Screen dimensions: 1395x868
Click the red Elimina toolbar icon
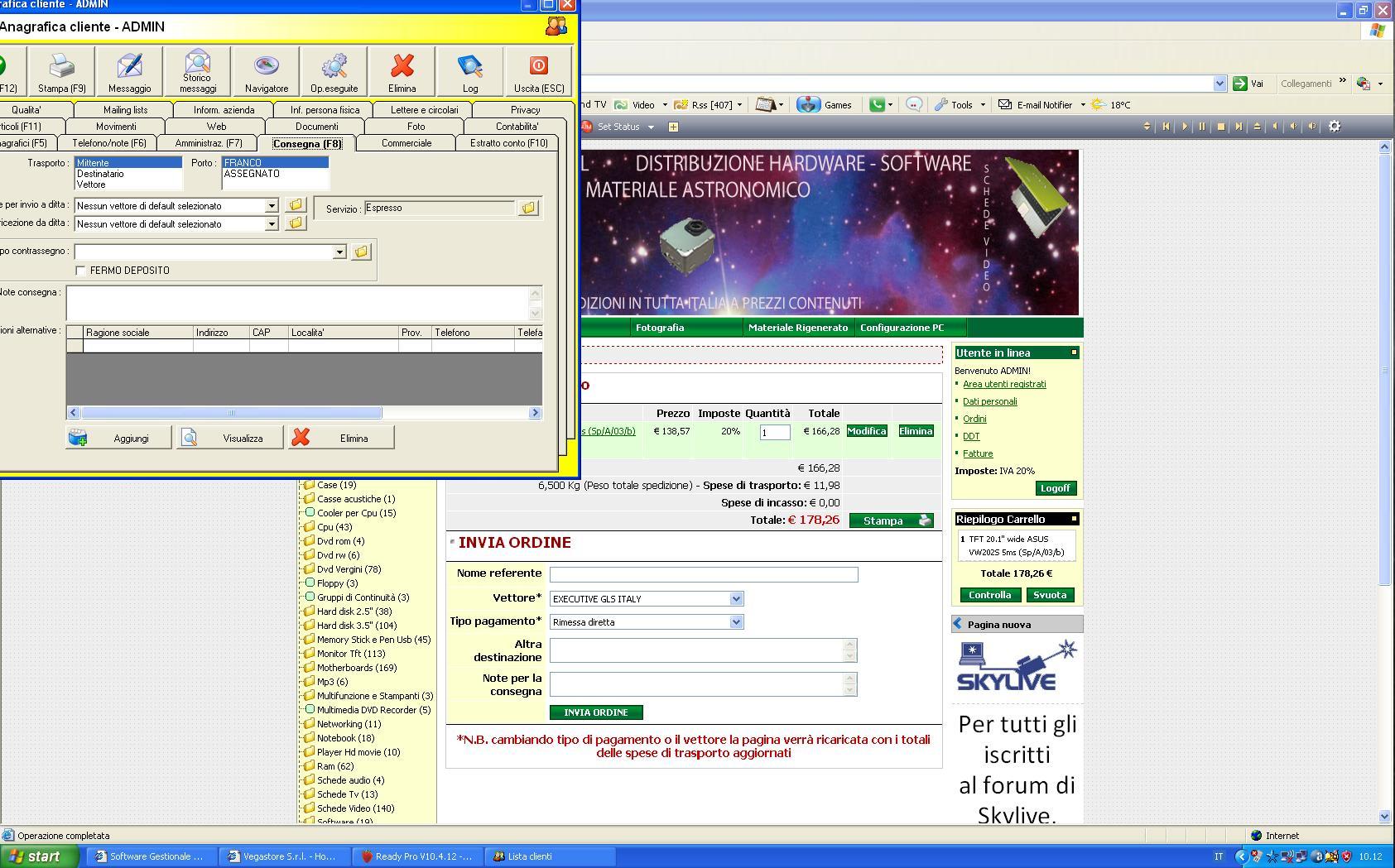pos(402,65)
